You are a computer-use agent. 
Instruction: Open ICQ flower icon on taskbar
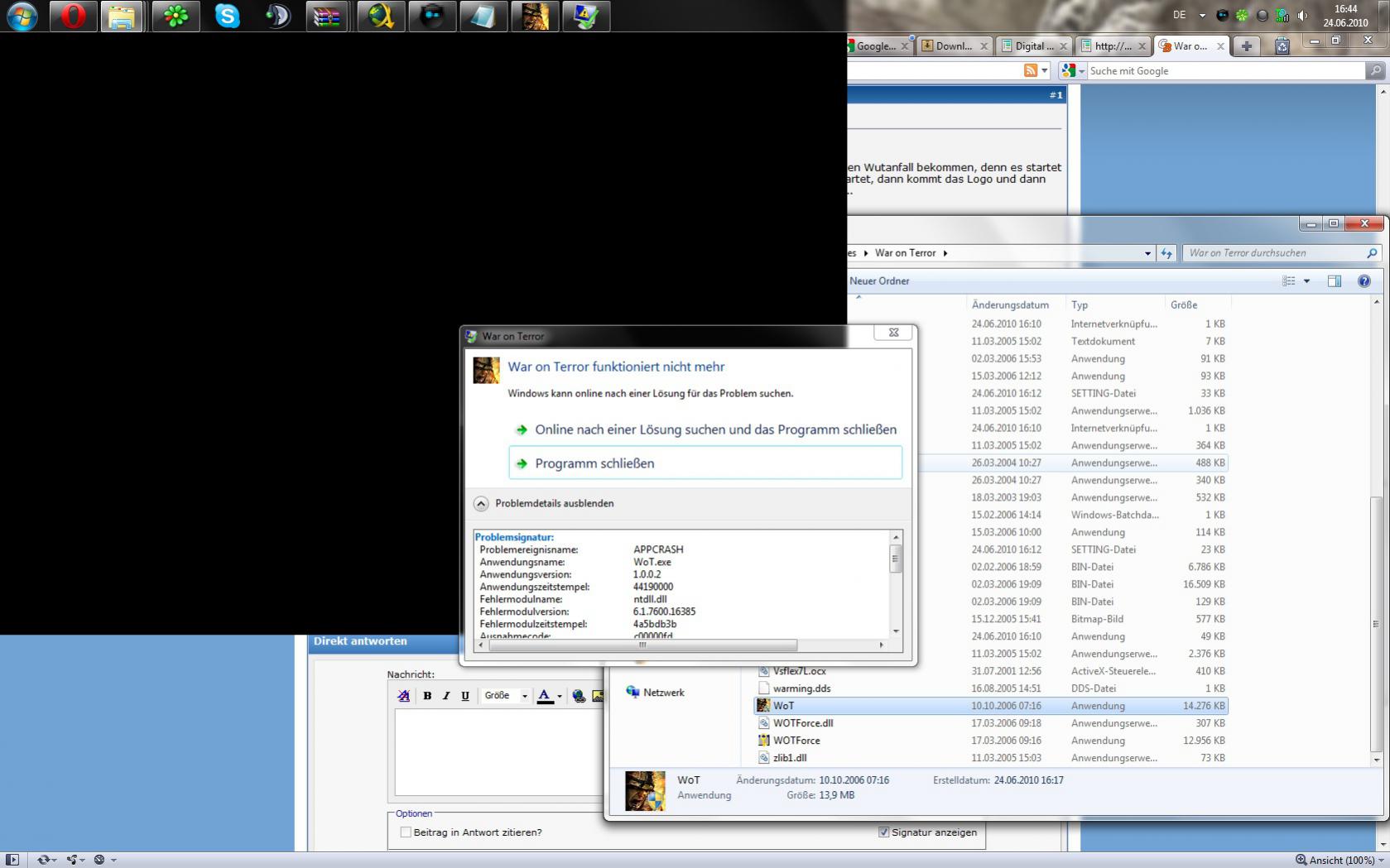(176, 16)
